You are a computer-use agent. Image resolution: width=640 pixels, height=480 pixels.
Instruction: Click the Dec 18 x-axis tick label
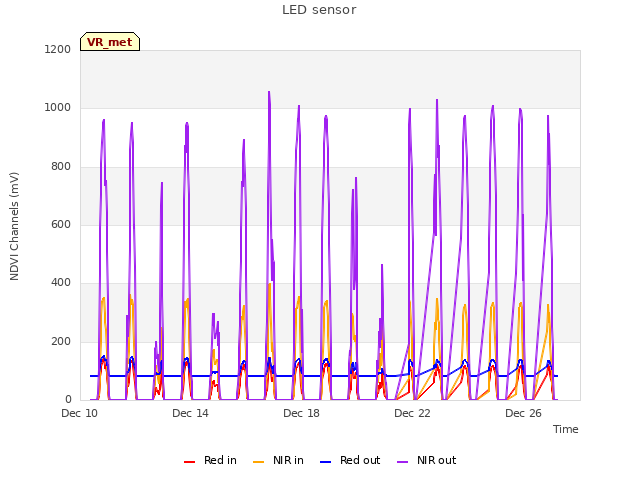click(x=301, y=413)
